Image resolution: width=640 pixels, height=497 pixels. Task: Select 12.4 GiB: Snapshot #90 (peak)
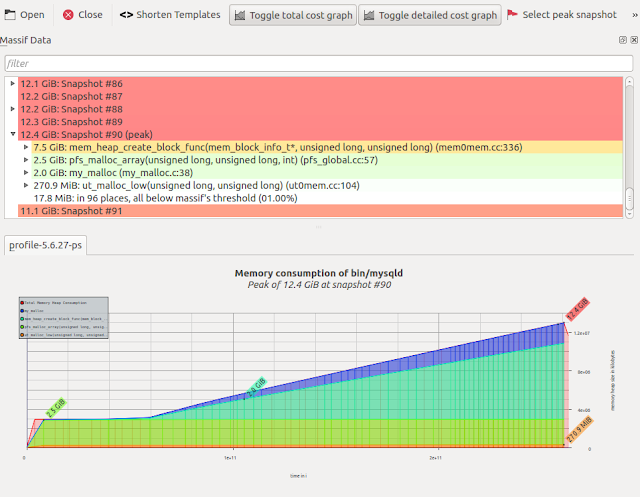click(x=320, y=134)
